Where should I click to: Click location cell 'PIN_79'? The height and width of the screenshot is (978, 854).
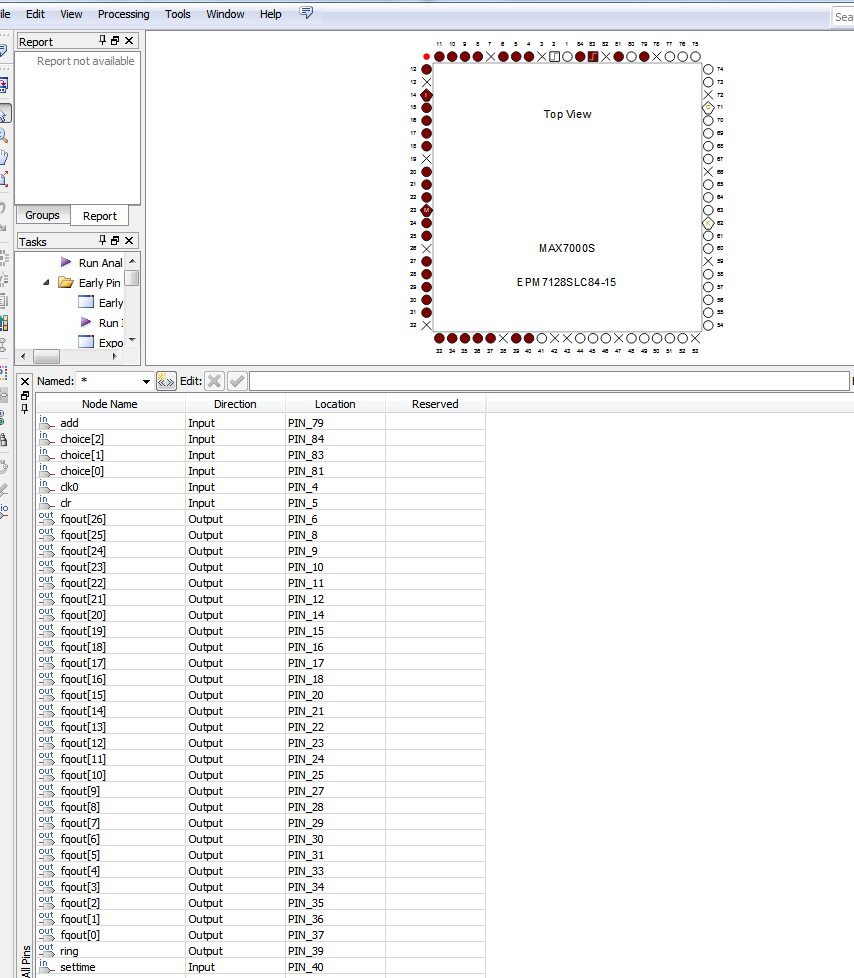click(x=336, y=423)
